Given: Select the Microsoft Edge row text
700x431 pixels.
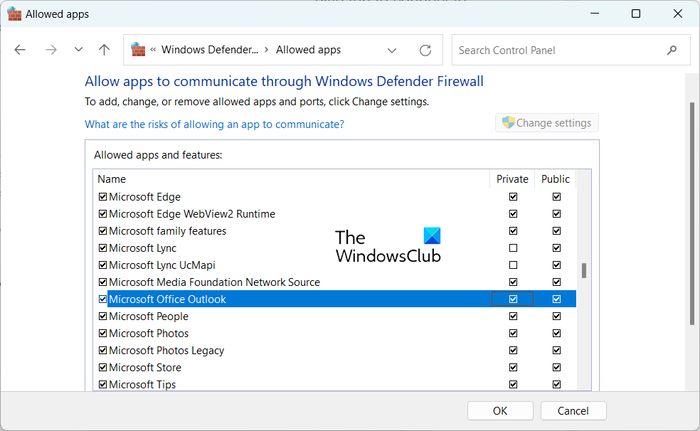Looking at the screenshot, I should click(x=145, y=197).
